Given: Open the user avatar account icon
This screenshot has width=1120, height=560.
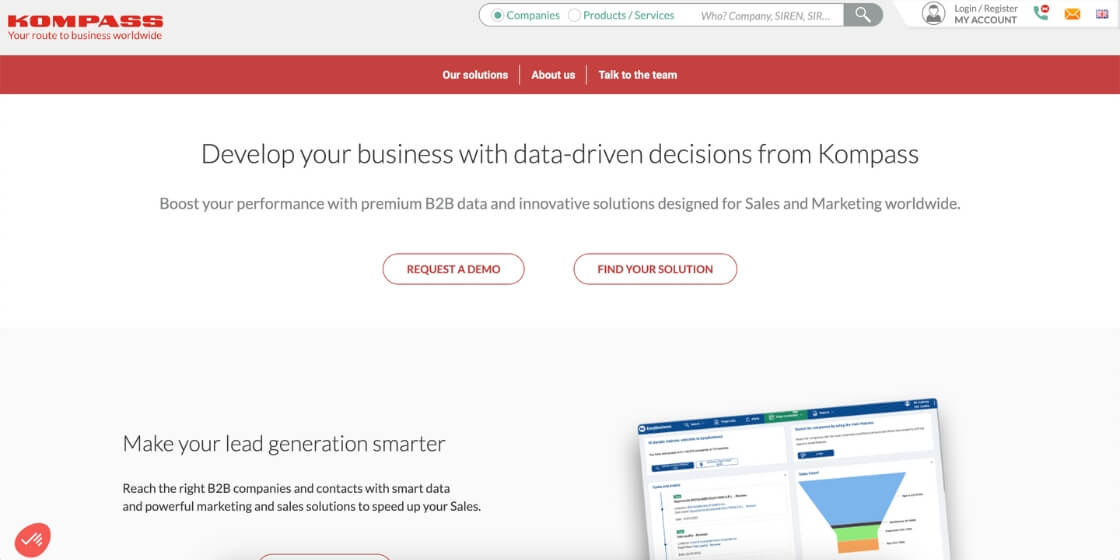Looking at the screenshot, I should (933, 14).
